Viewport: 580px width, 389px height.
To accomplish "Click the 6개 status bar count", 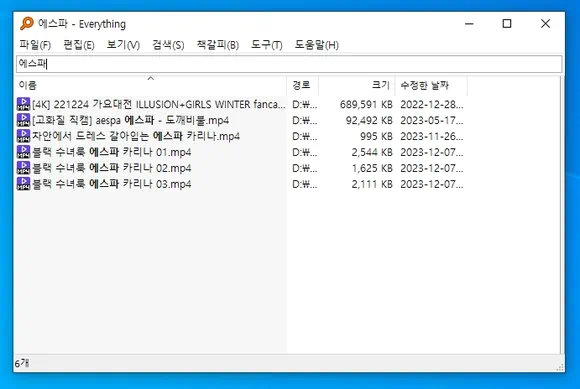I will [x=22, y=363].
